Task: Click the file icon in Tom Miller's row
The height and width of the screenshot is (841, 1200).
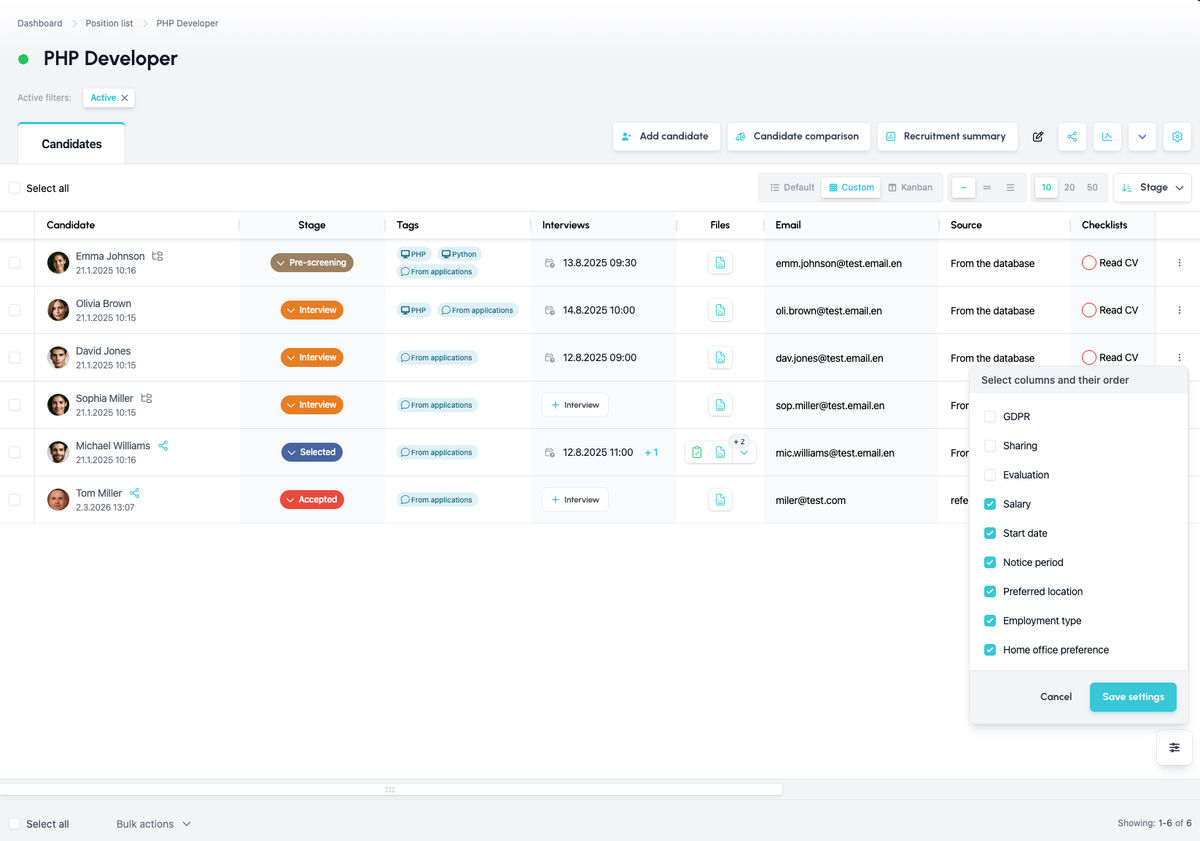Action: (720, 500)
